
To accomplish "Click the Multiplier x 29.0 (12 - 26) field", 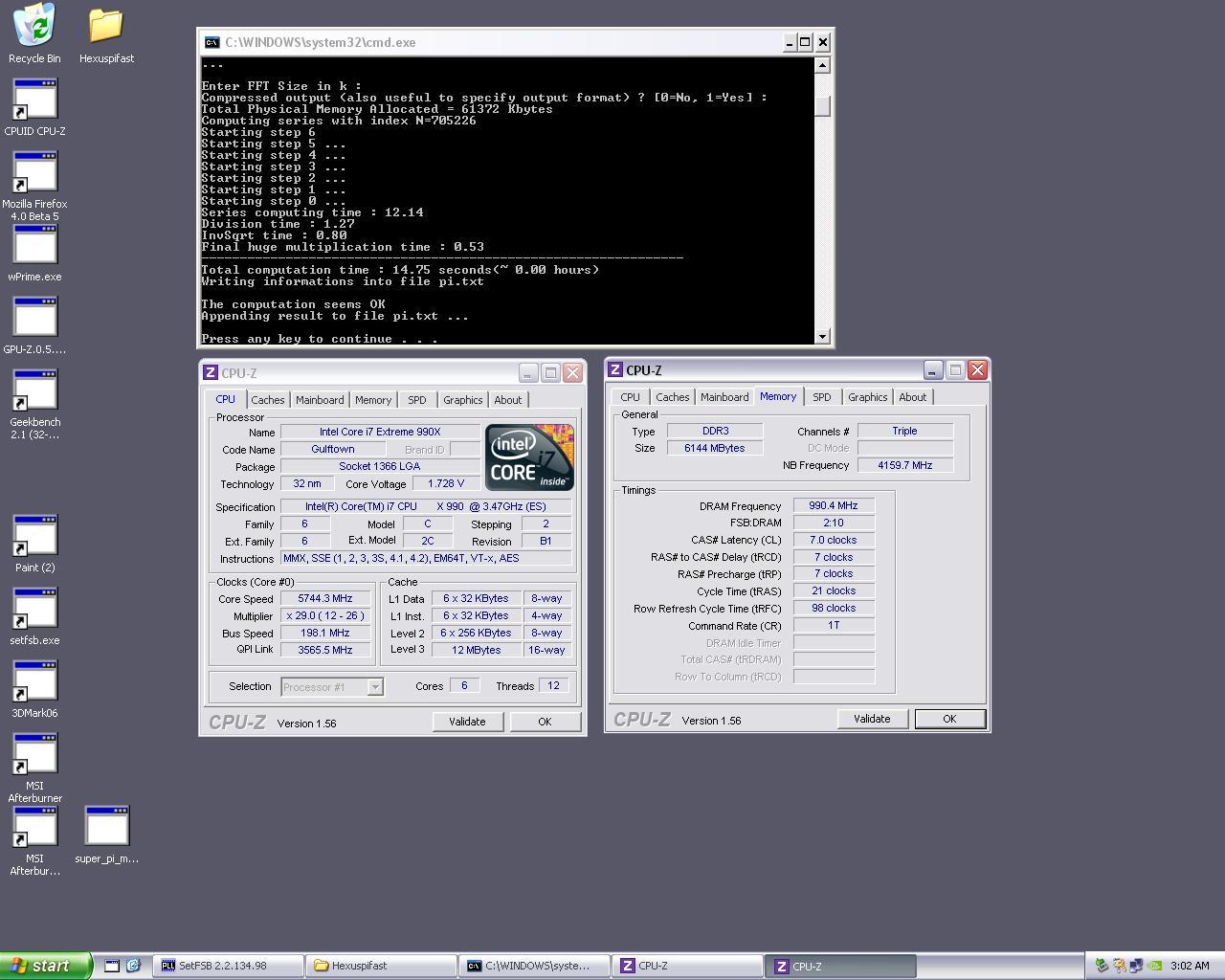I will [325, 616].
